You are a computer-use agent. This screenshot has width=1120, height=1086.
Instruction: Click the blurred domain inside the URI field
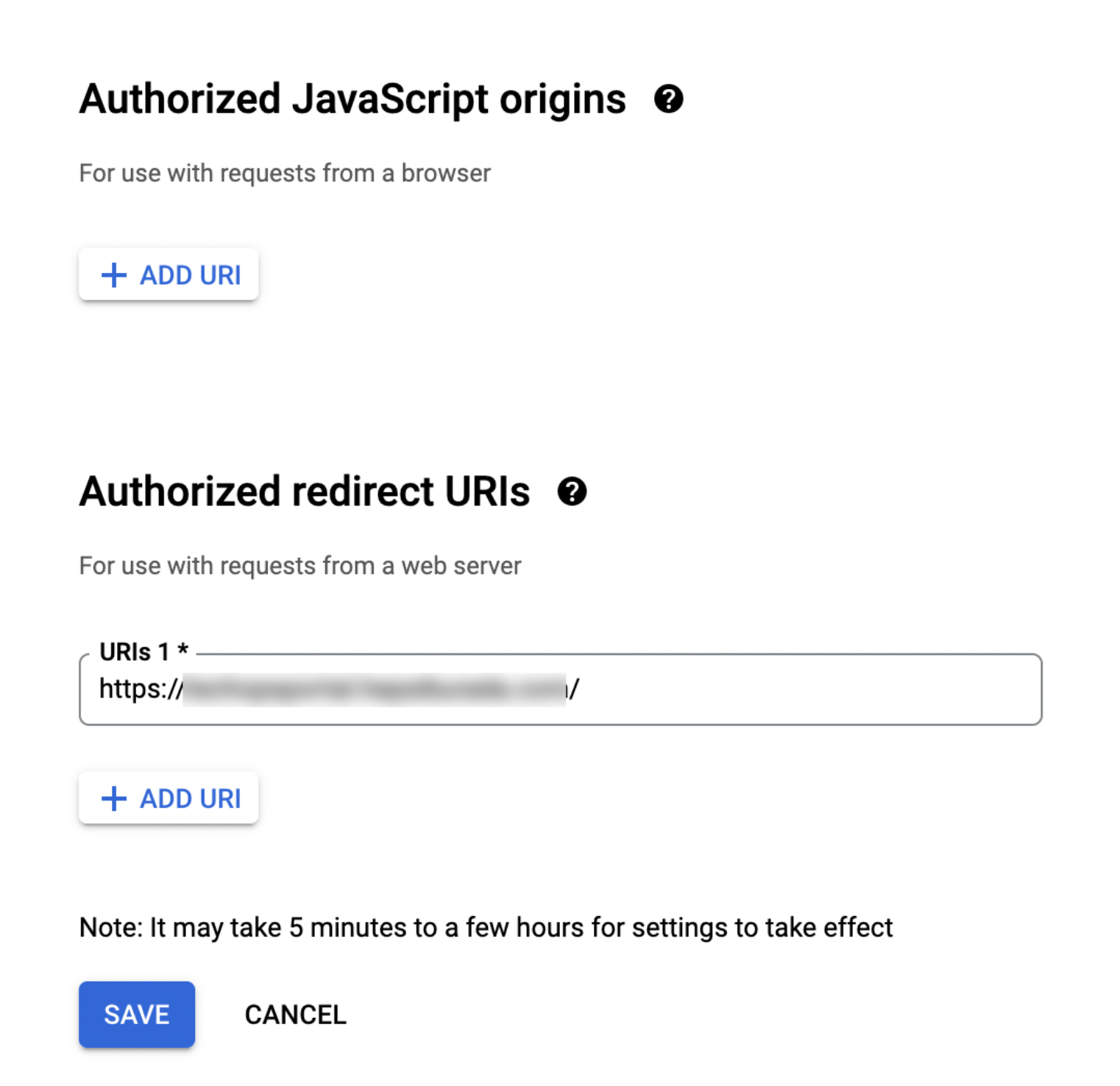374,689
